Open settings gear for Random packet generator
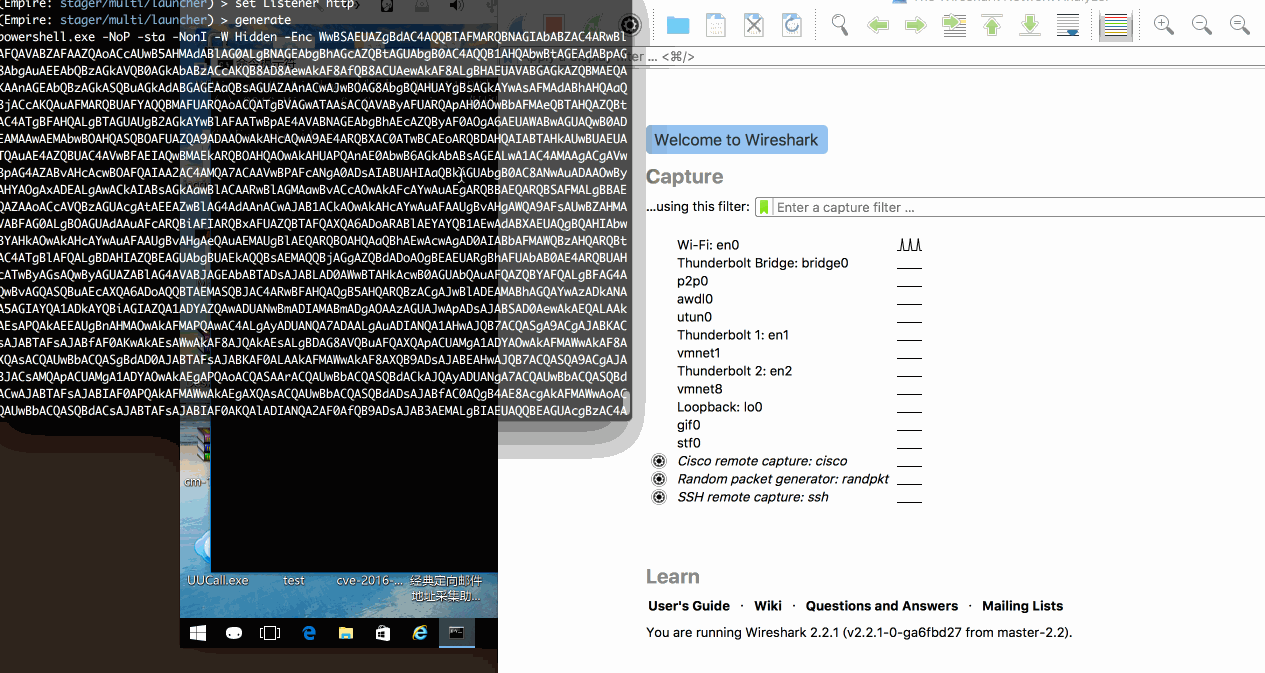 (658, 479)
